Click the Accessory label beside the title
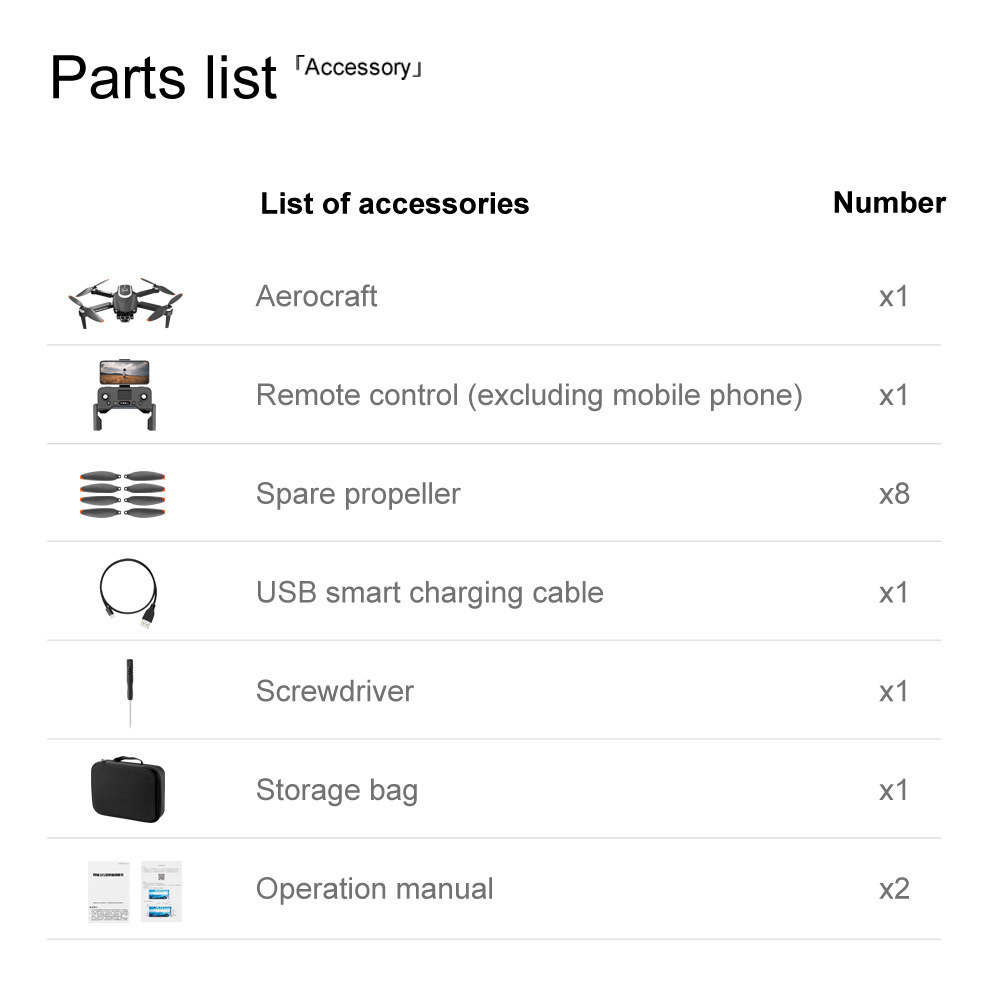Viewport: 1000px width, 1000px height. click(358, 68)
